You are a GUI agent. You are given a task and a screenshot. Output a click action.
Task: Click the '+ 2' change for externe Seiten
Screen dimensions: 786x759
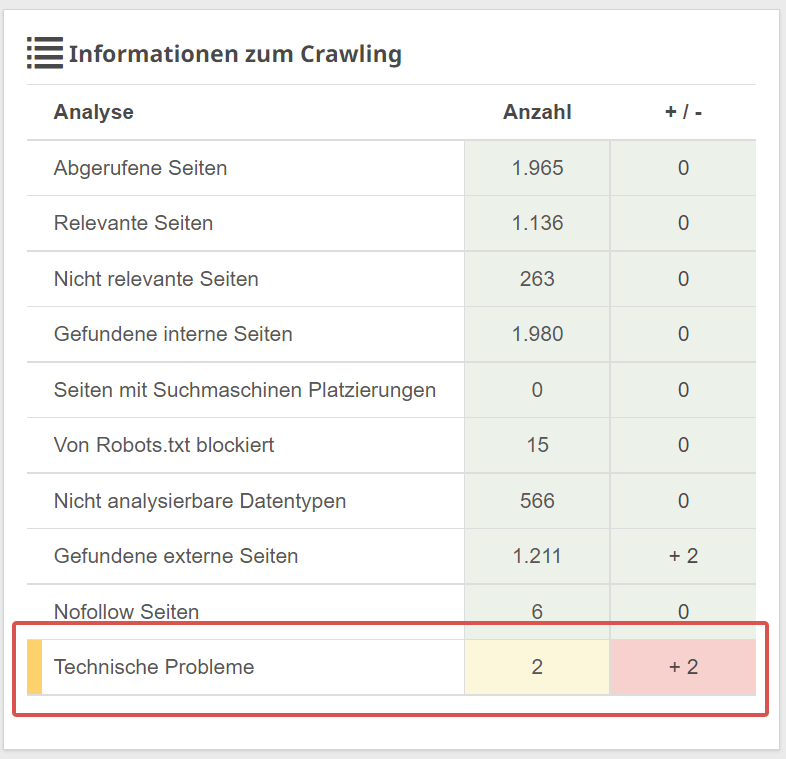tap(683, 556)
